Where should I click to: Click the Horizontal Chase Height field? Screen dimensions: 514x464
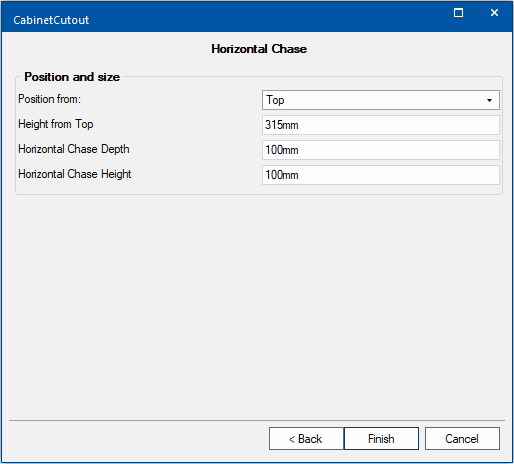click(381, 175)
